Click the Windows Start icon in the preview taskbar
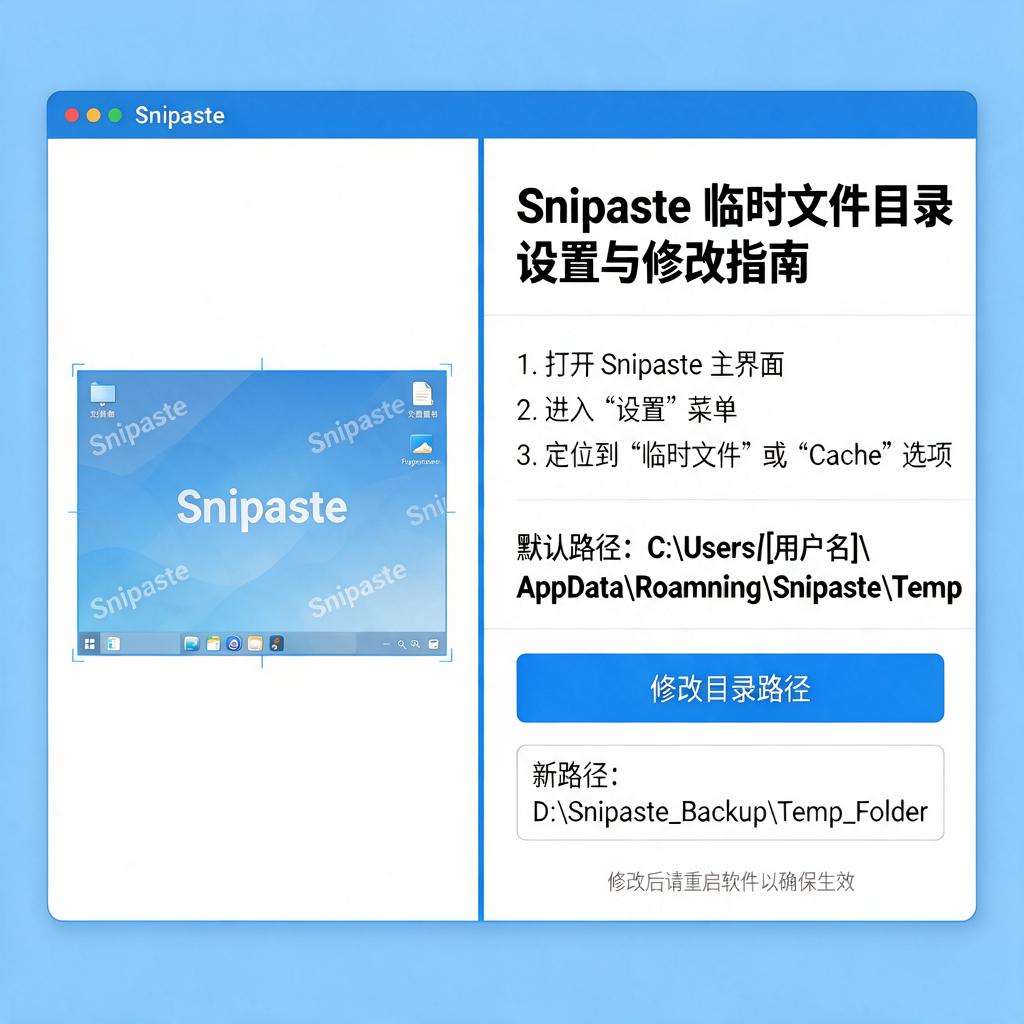Screen dimensions: 1024x1024 coord(90,644)
